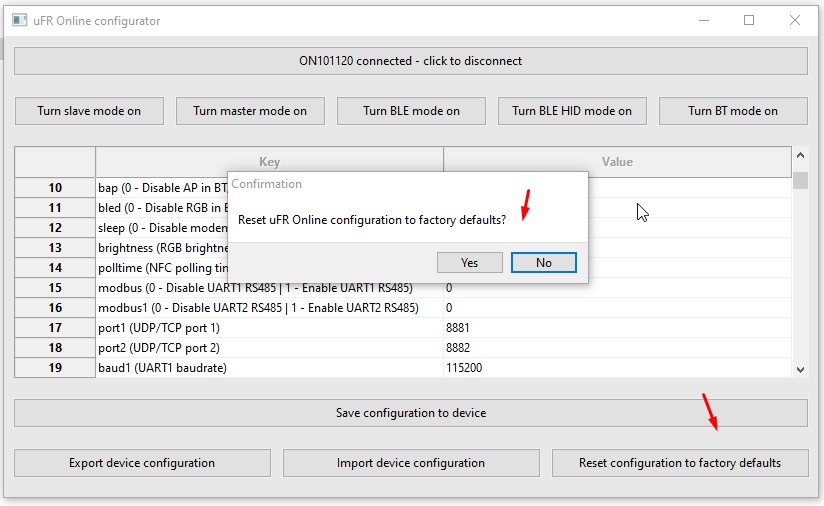This screenshot has width=824, height=506.
Task: Reset configuration to factory defaults button
Action: click(x=680, y=463)
